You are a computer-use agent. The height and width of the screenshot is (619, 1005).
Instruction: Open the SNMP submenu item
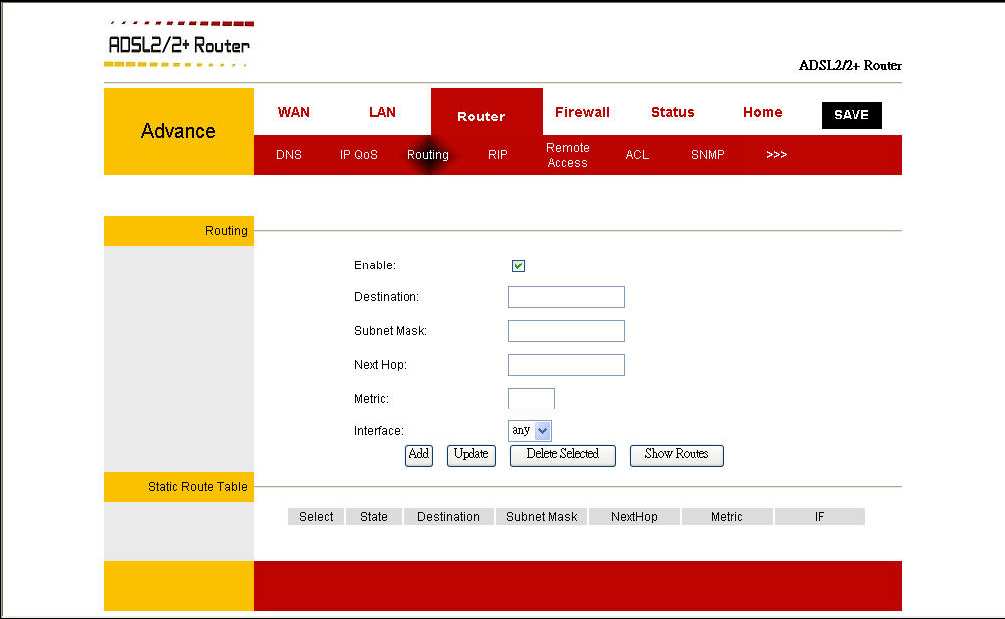[x=708, y=154]
